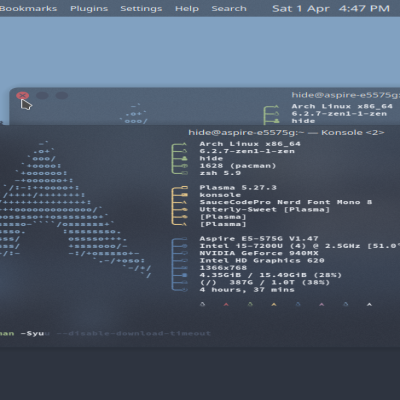The width and height of the screenshot is (400, 400).
Task: Click the memory icon beside '4.35GiB / 15.49GiB'
Action: tap(185, 275)
